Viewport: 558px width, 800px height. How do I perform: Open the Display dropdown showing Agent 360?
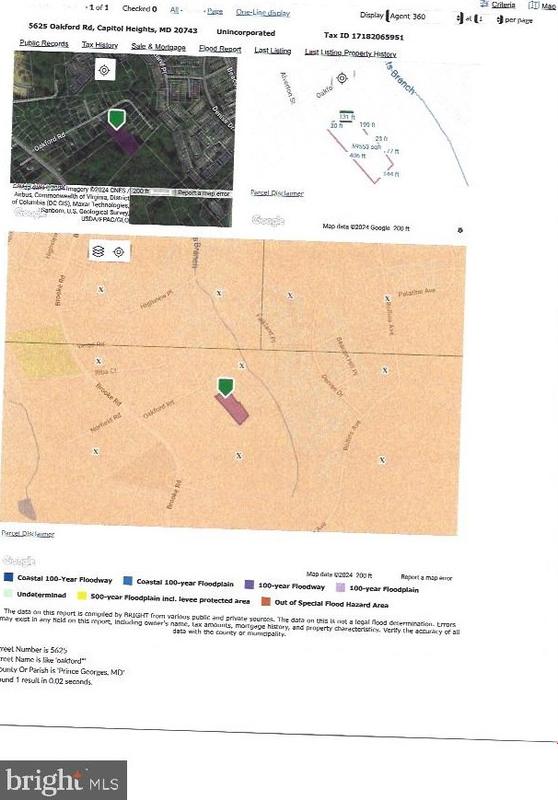[x=424, y=16]
